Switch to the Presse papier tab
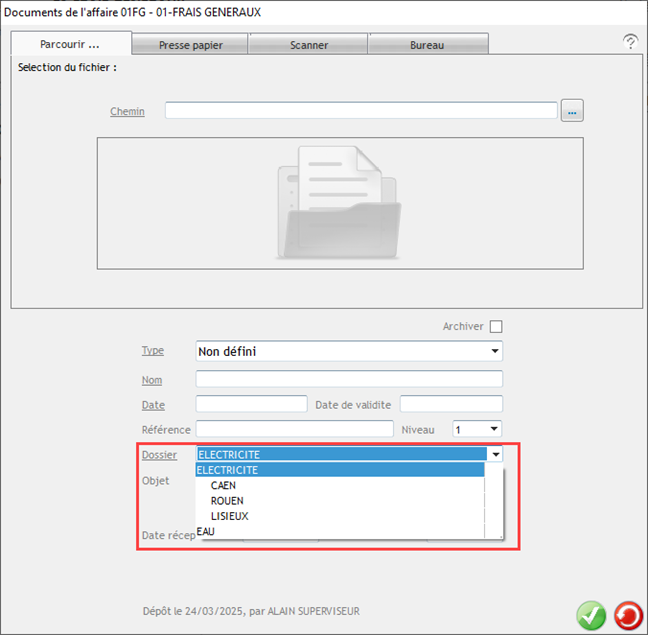The image size is (648, 635). pos(190,45)
